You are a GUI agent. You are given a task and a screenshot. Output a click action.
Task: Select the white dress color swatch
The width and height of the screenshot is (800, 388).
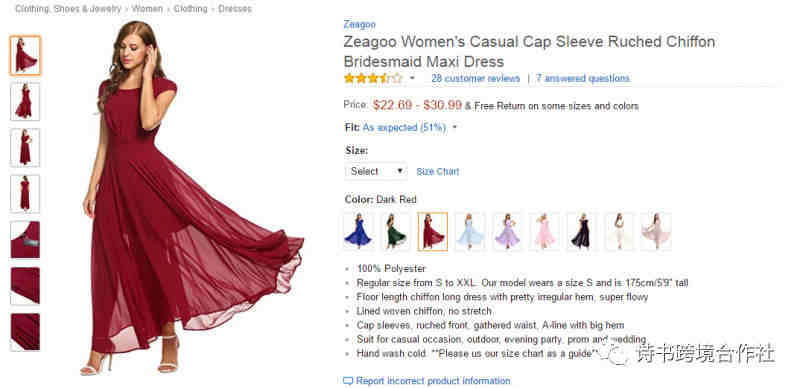point(619,231)
